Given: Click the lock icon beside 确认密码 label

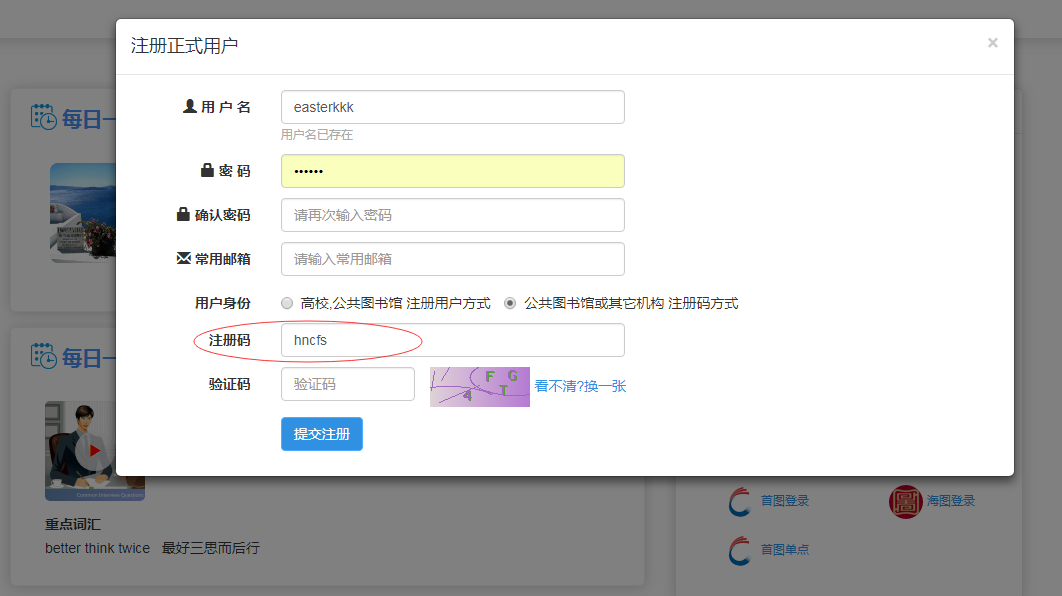Looking at the screenshot, I should pos(183,214).
